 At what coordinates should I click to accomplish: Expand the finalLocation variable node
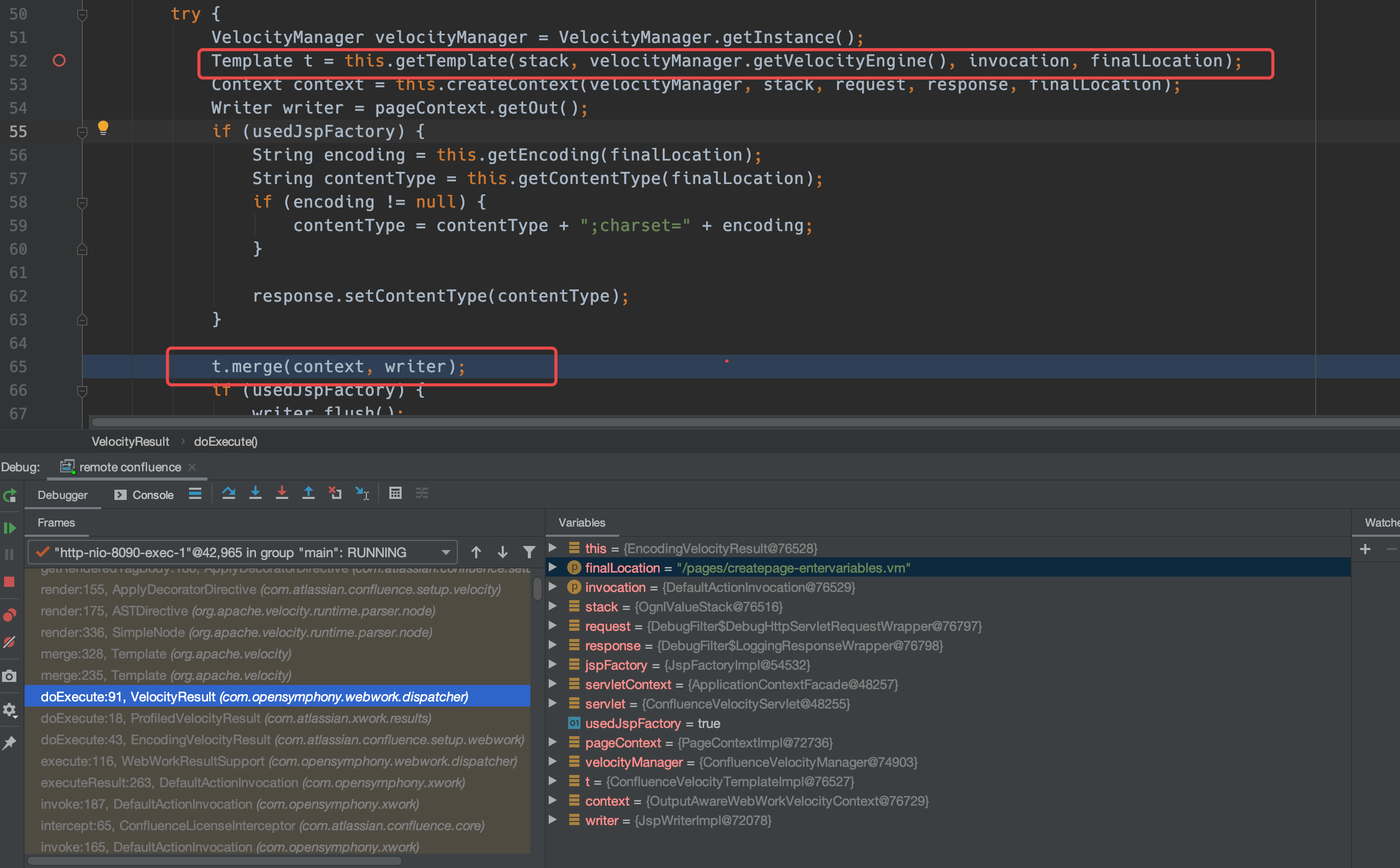tap(552, 567)
